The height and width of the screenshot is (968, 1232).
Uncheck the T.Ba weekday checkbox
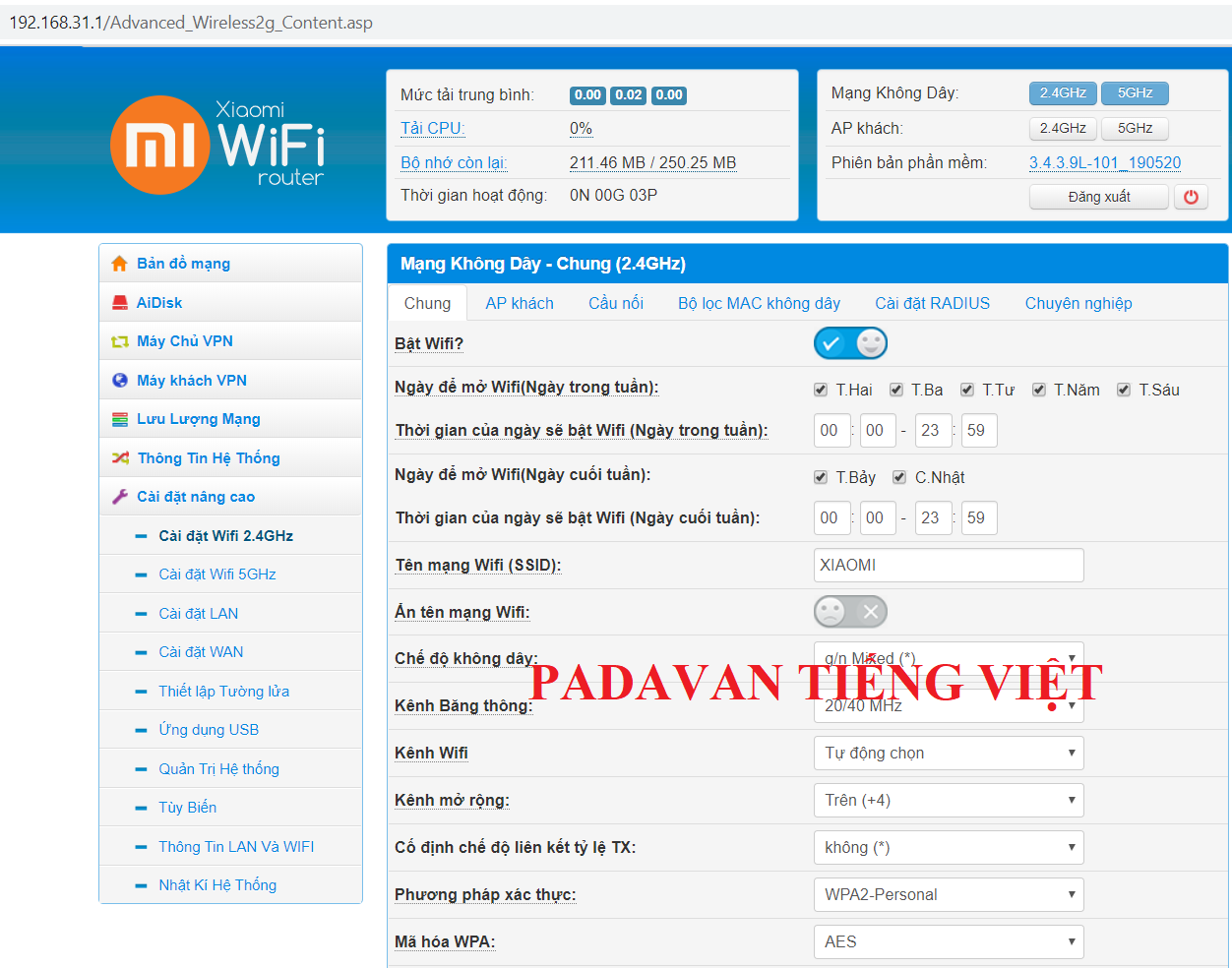(x=896, y=391)
